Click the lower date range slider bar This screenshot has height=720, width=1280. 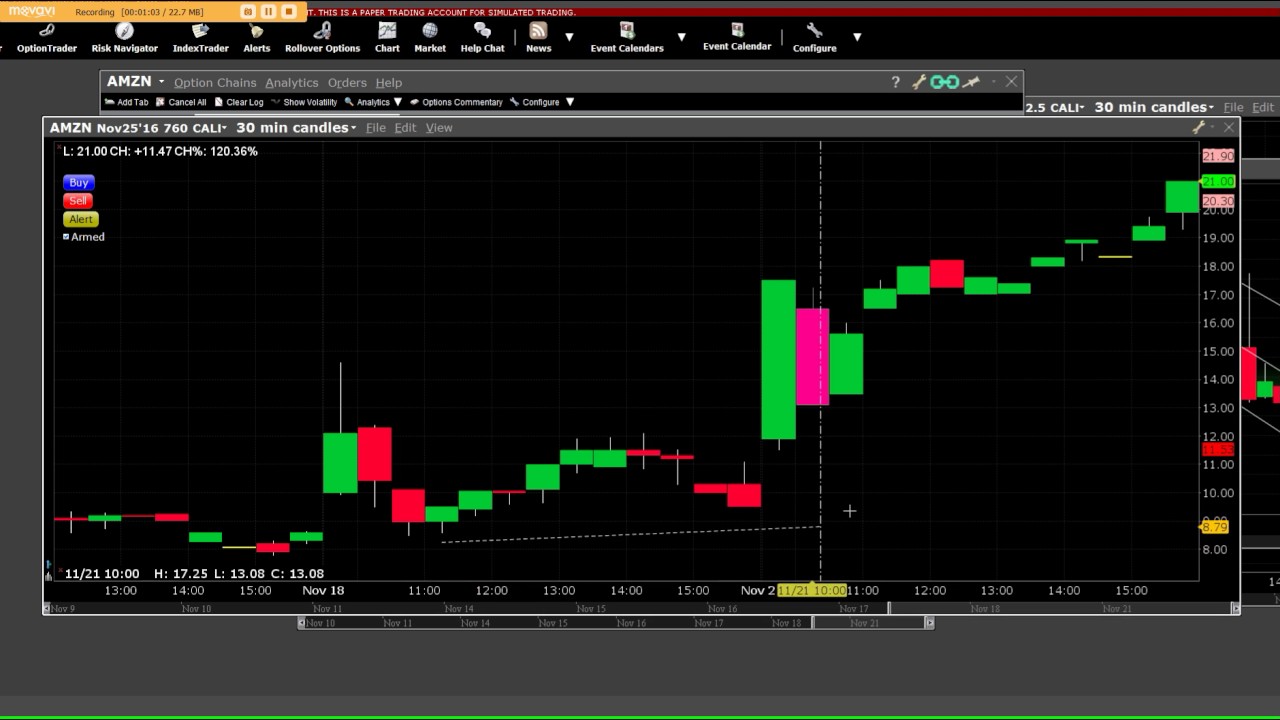click(614, 623)
